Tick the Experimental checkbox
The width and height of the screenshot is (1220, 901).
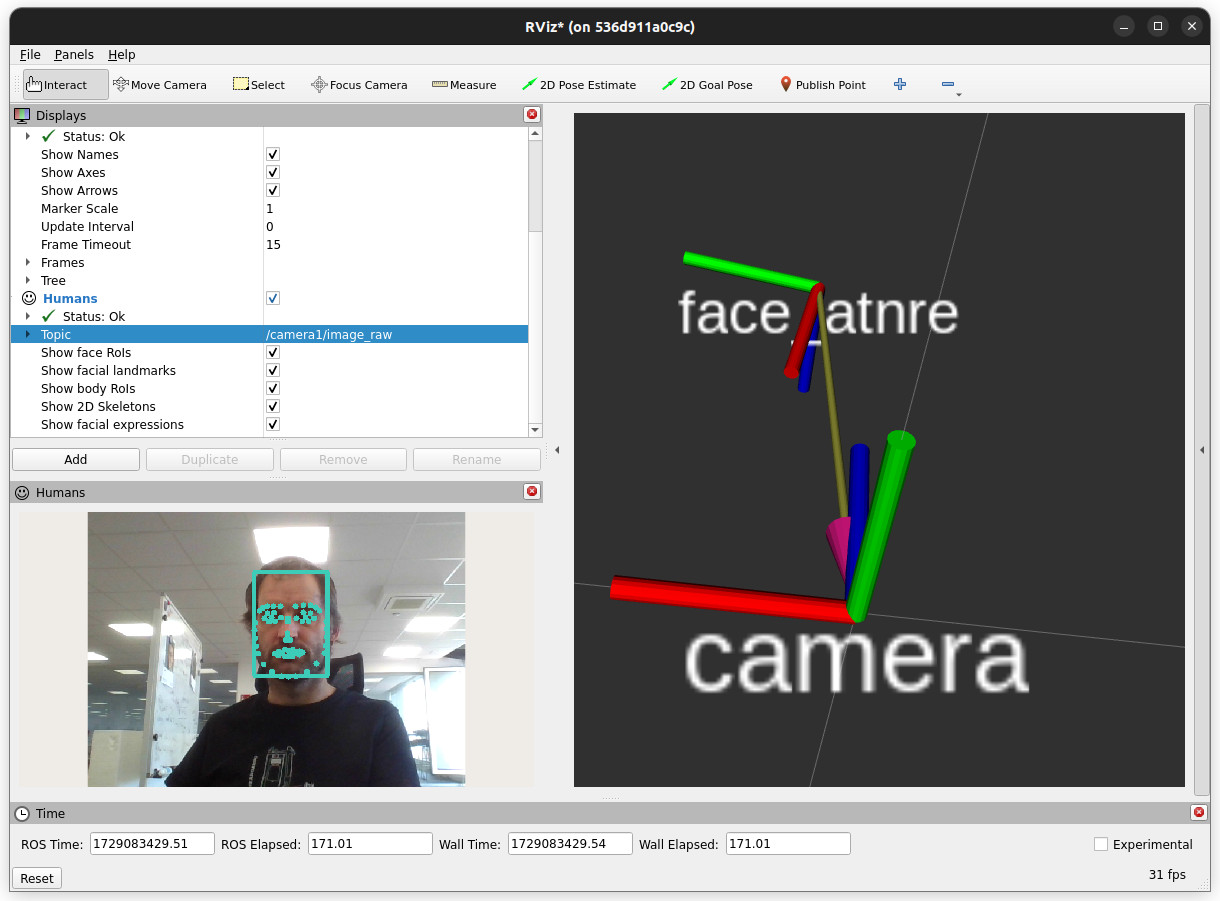coord(1101,844)
